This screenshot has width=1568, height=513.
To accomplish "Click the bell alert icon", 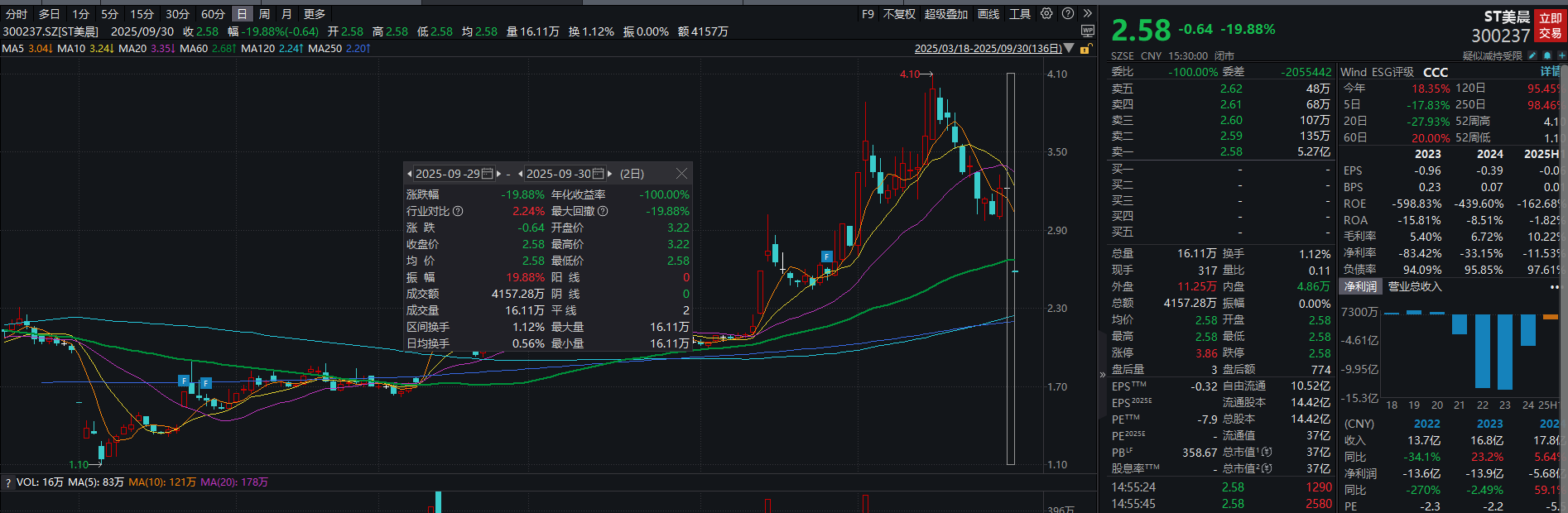I will pyautogui.click(x=1547, y=56).
